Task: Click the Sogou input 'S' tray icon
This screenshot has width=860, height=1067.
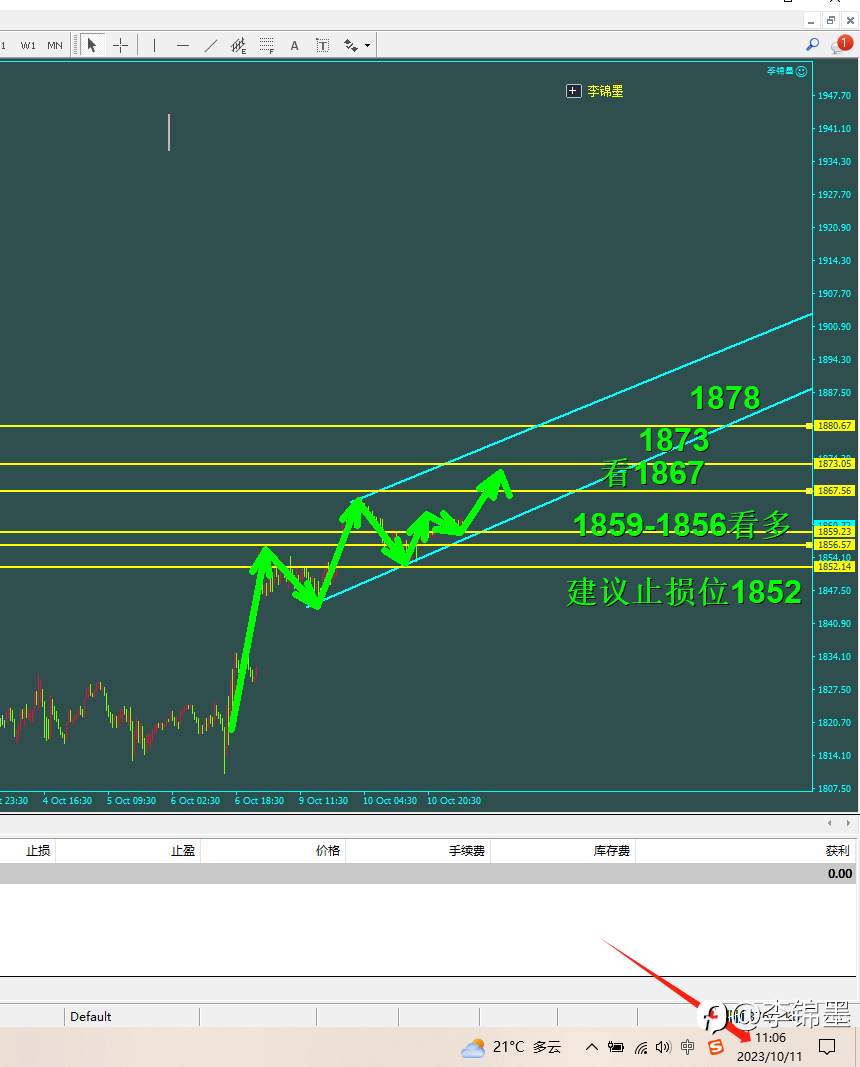Action: (716, 1047)
